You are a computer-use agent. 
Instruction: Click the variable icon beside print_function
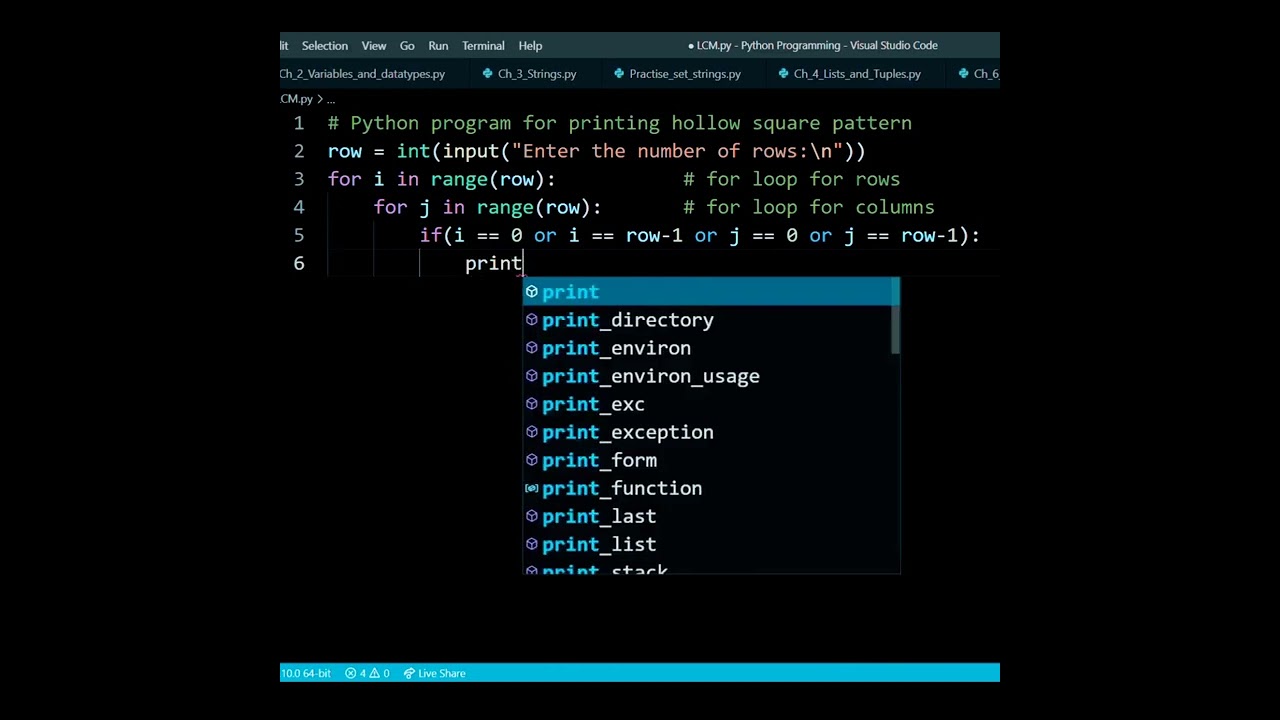click(532, 488)
